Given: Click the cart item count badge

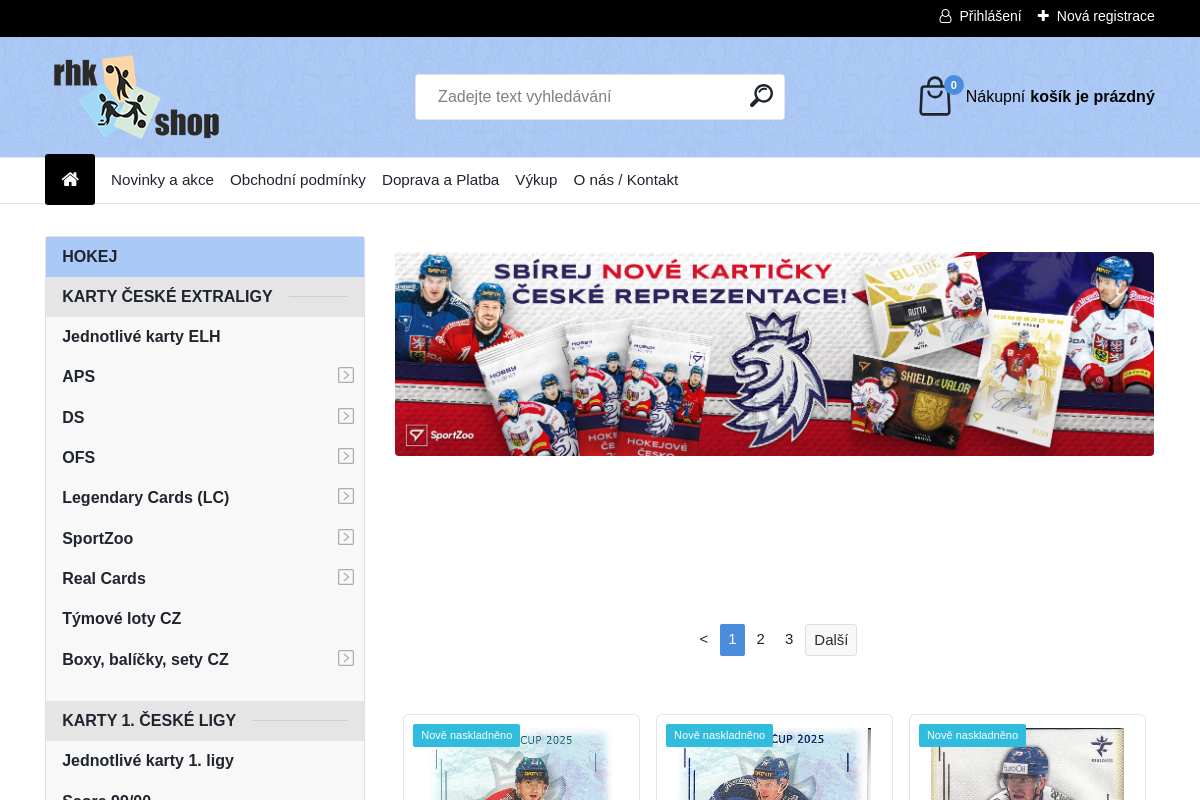Looking at the screenshot, I should 954,85.
